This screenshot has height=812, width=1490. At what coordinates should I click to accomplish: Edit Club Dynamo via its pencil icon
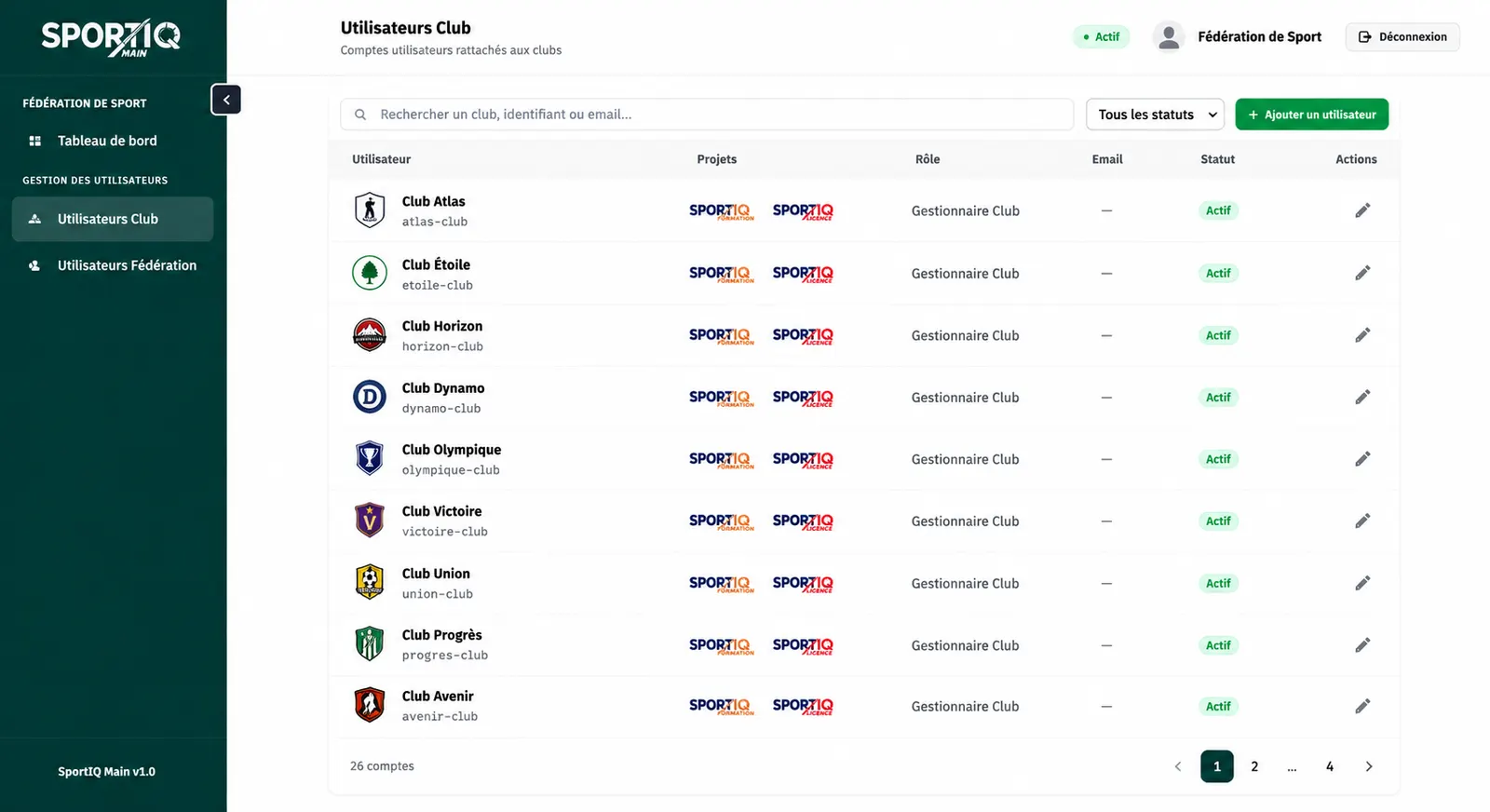click(1362, 397)
